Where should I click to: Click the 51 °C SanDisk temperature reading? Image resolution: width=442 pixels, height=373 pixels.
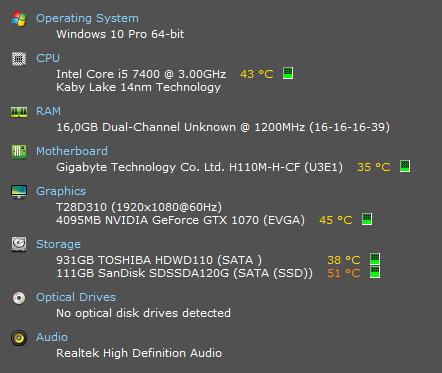(344, 273)
